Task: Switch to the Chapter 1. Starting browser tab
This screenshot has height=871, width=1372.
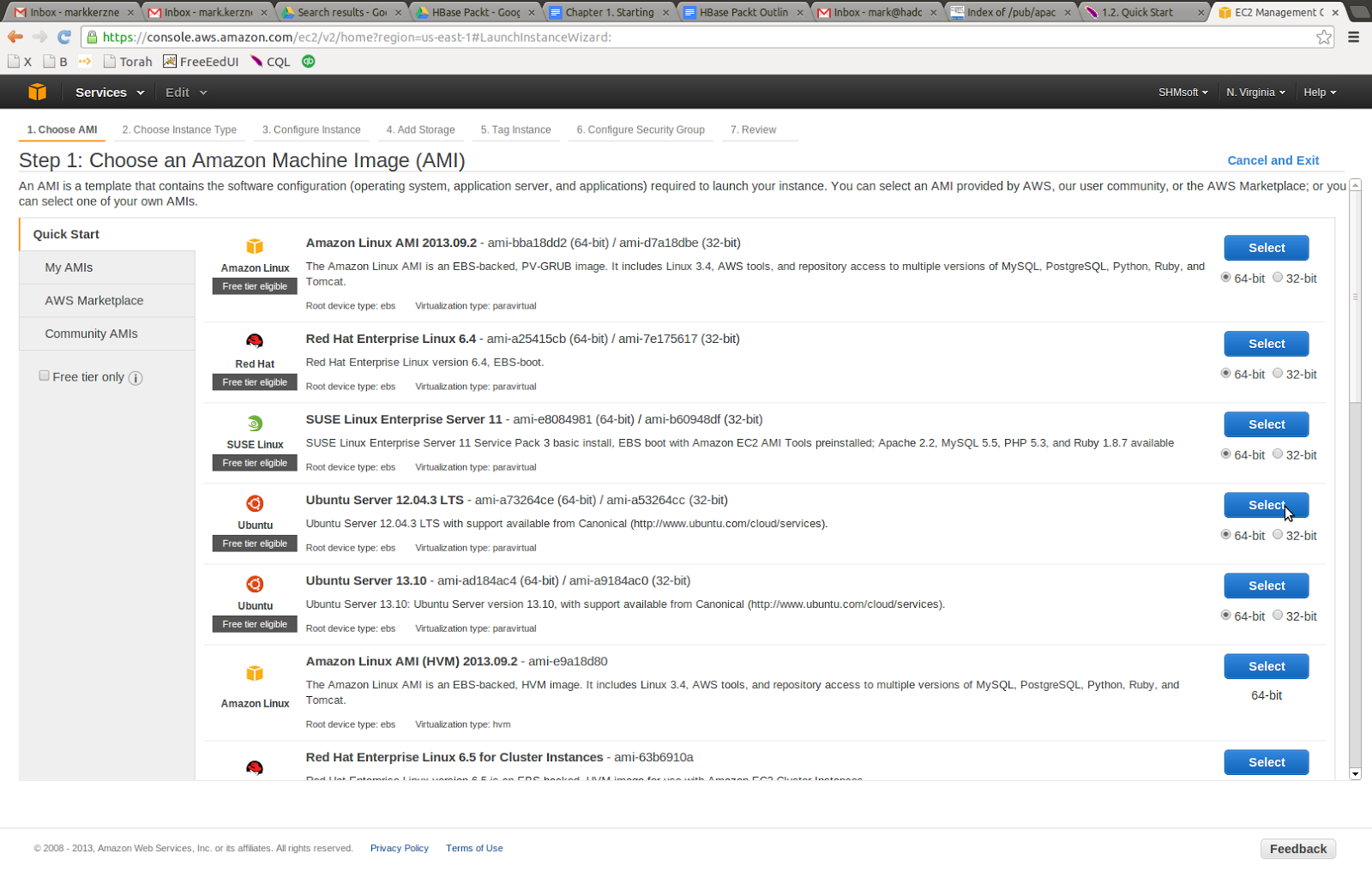Action: (x=609, y=13)
